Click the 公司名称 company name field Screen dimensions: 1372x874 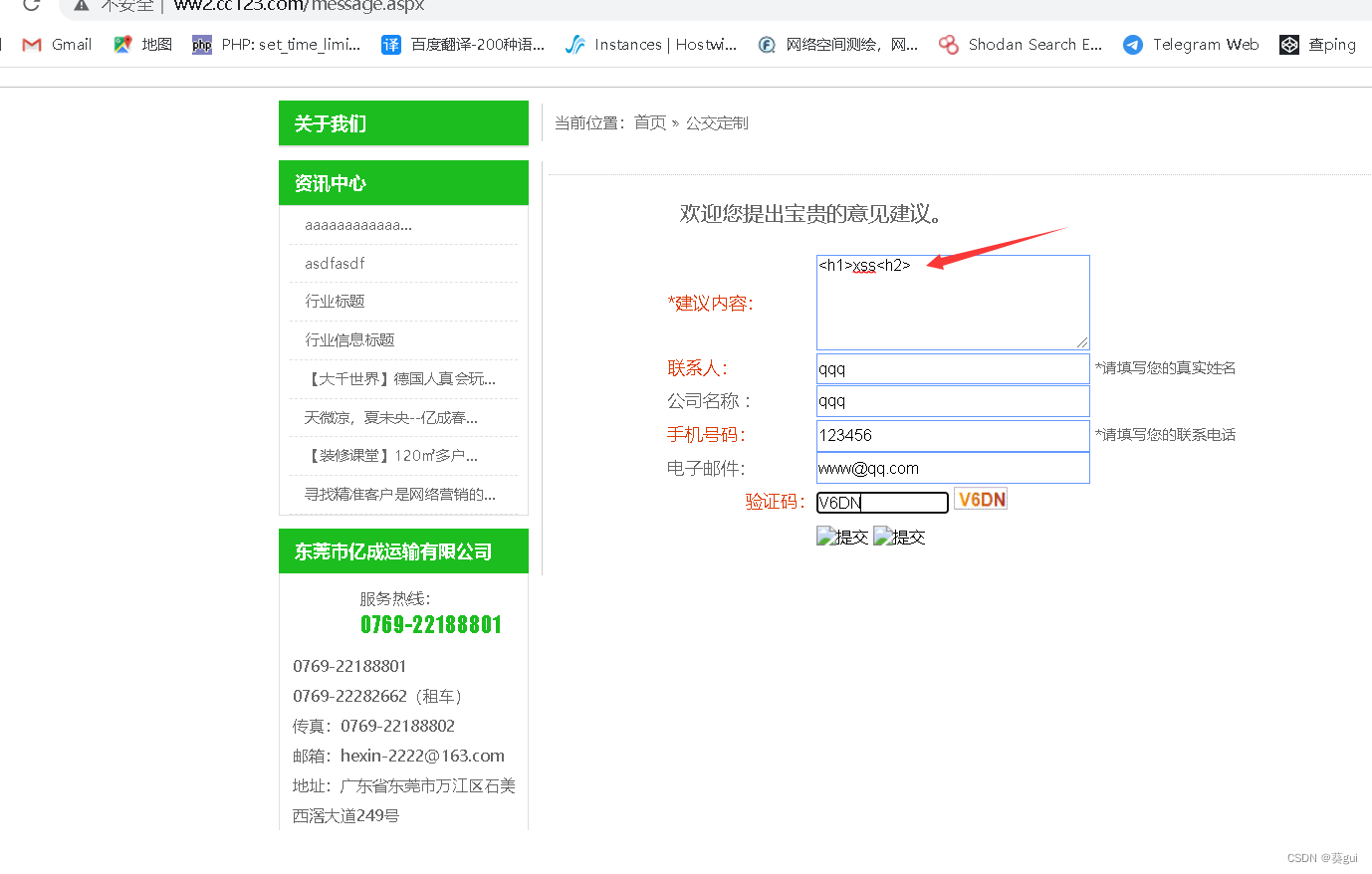[x=953, y=401]
